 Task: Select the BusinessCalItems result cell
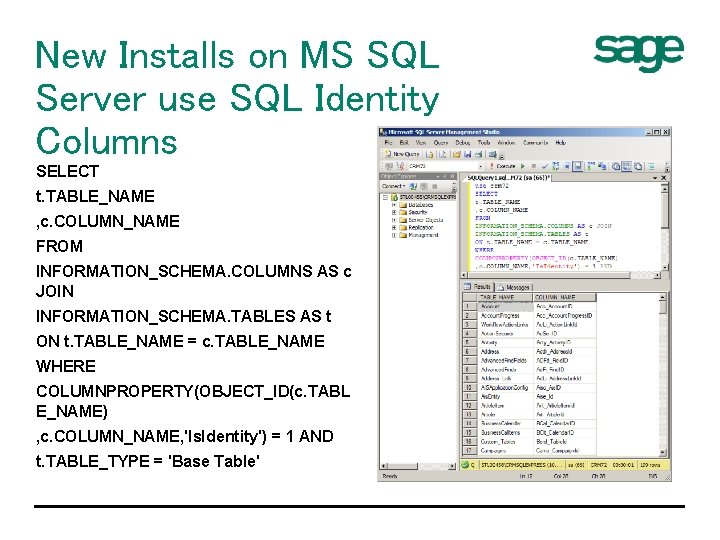point(505,433)
